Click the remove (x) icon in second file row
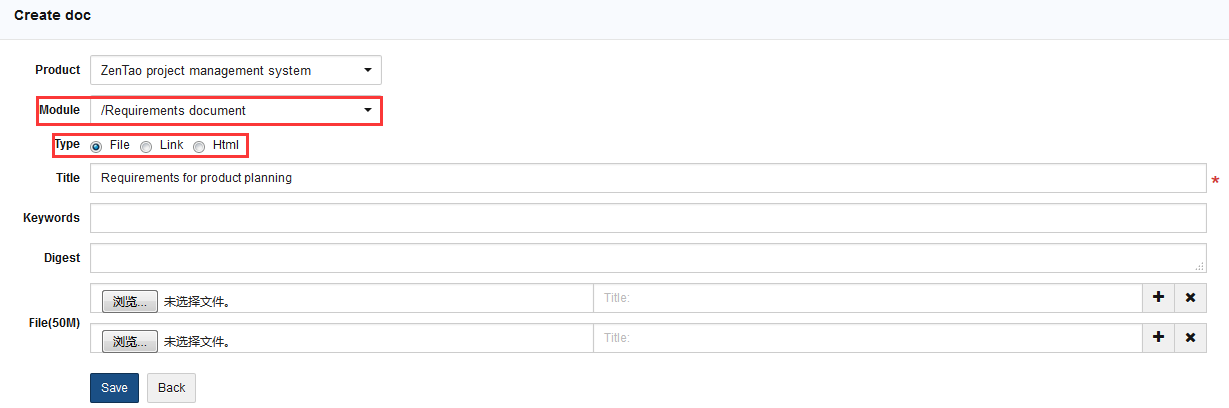 click(x=1190, y=337)
